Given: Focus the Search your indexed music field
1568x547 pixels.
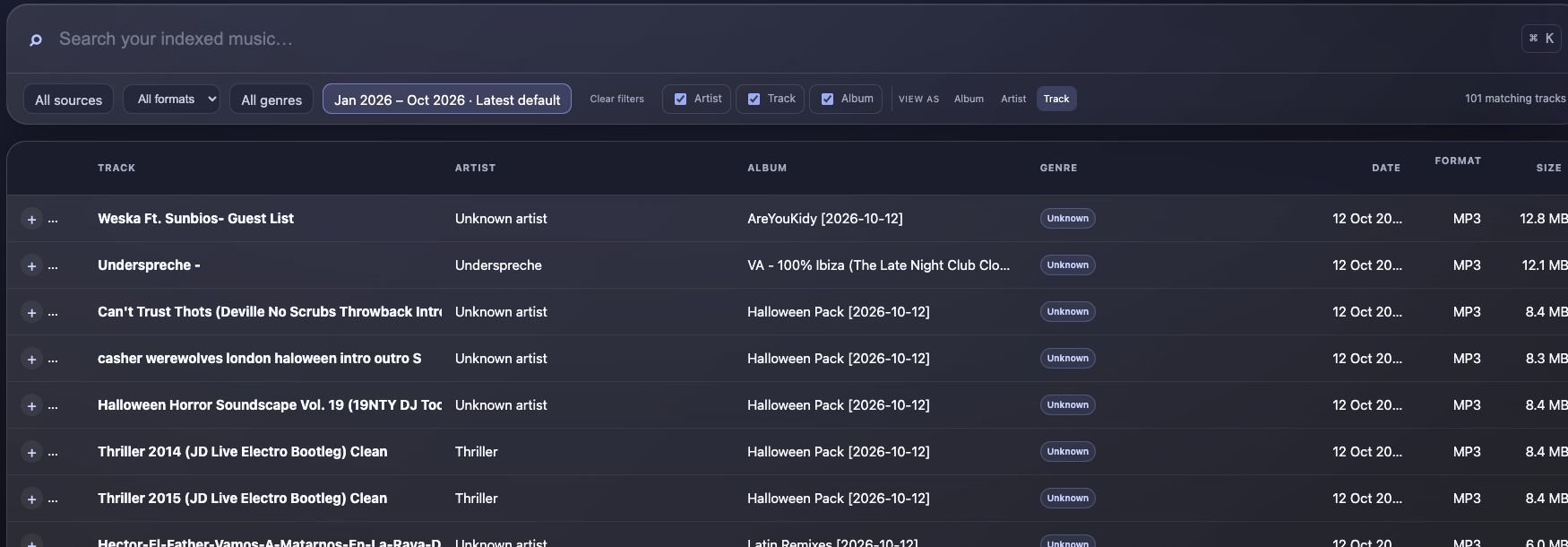Looking at the screenshot, I should coord(780,39).
